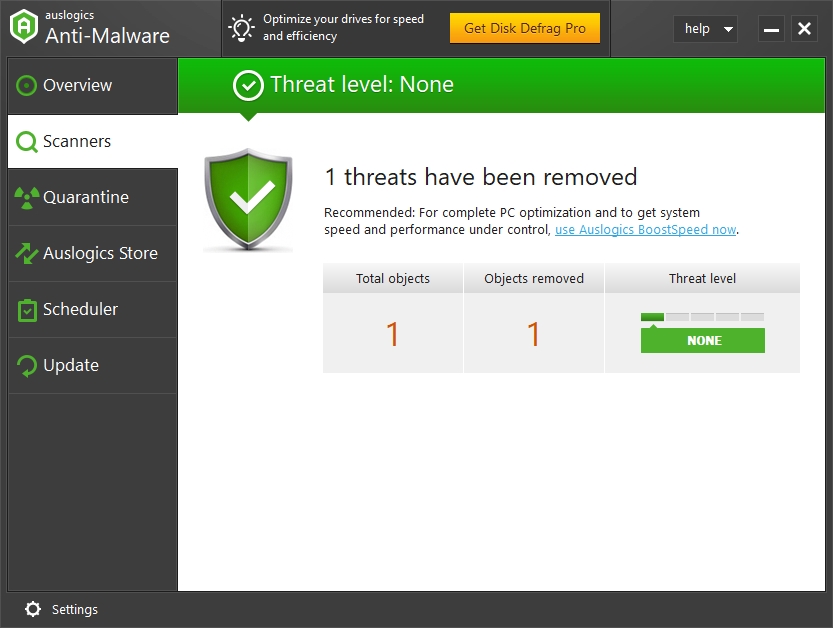Image resolution: width=833 pixels, height=628 pixels.
Task: Click the Scheduler clipboard icon
Action: point(27,310)
